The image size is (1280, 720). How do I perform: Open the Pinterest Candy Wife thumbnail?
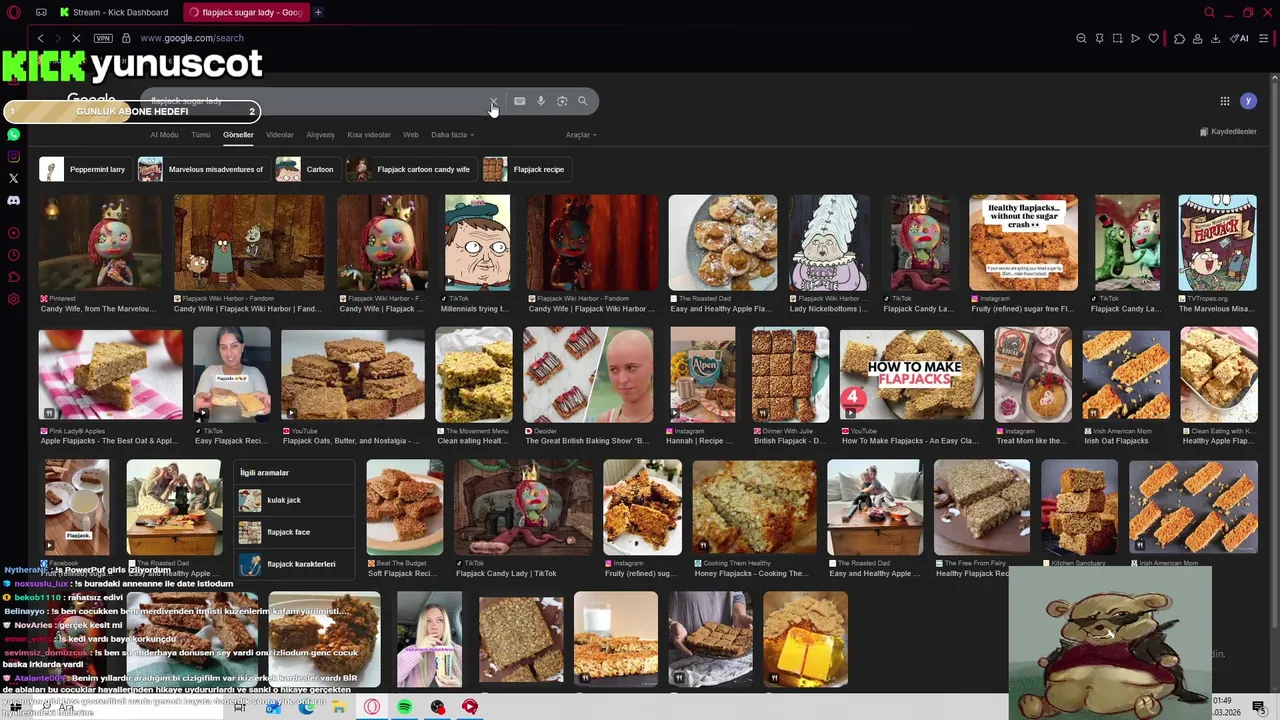click(100, 242)
